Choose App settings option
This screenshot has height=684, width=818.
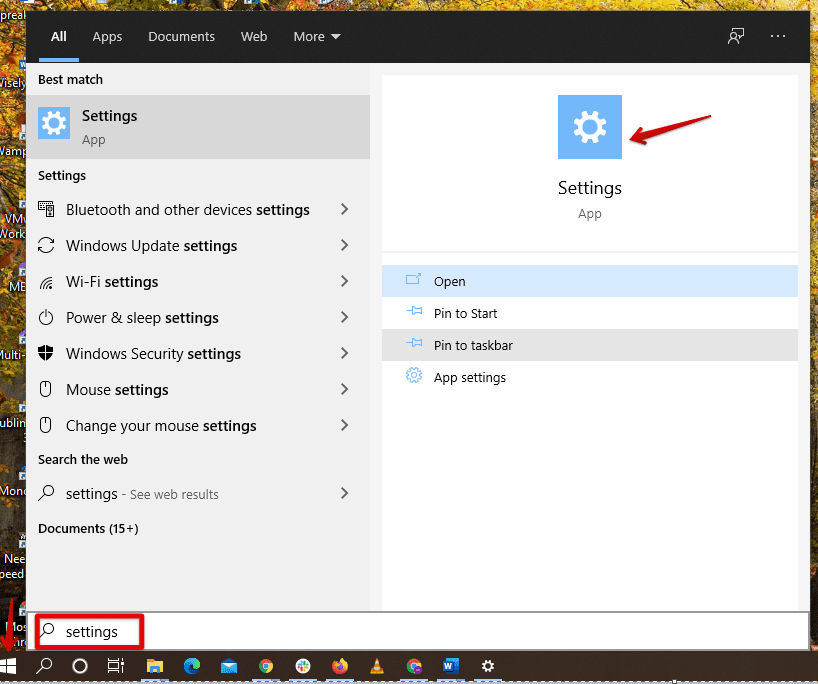590,377
